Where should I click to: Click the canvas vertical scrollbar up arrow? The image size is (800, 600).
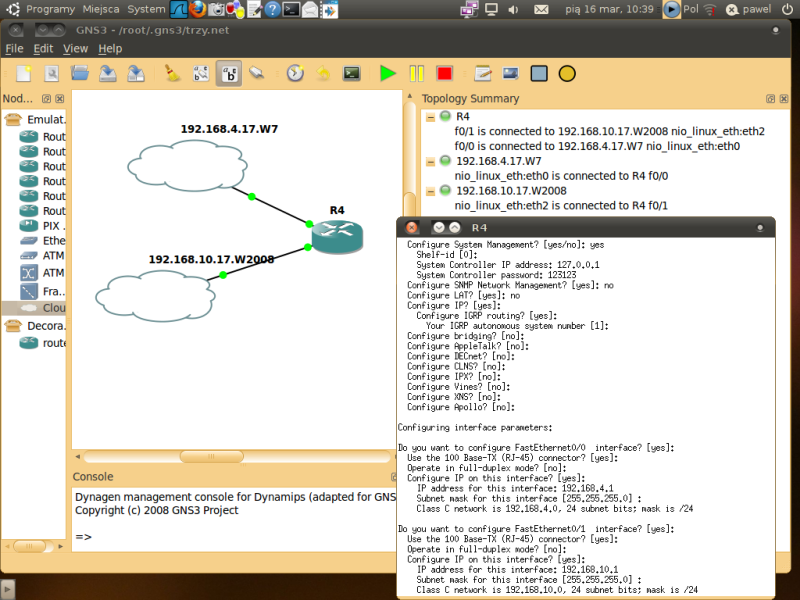point(409,96)
